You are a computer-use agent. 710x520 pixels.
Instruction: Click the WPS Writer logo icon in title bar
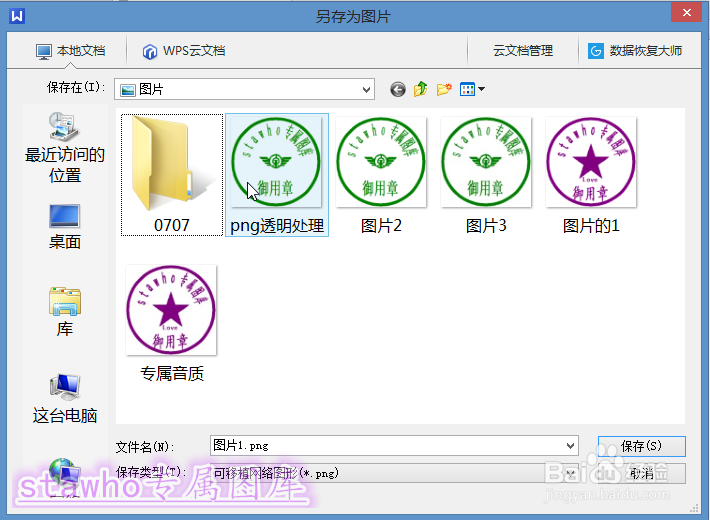(x=17, y=16)
